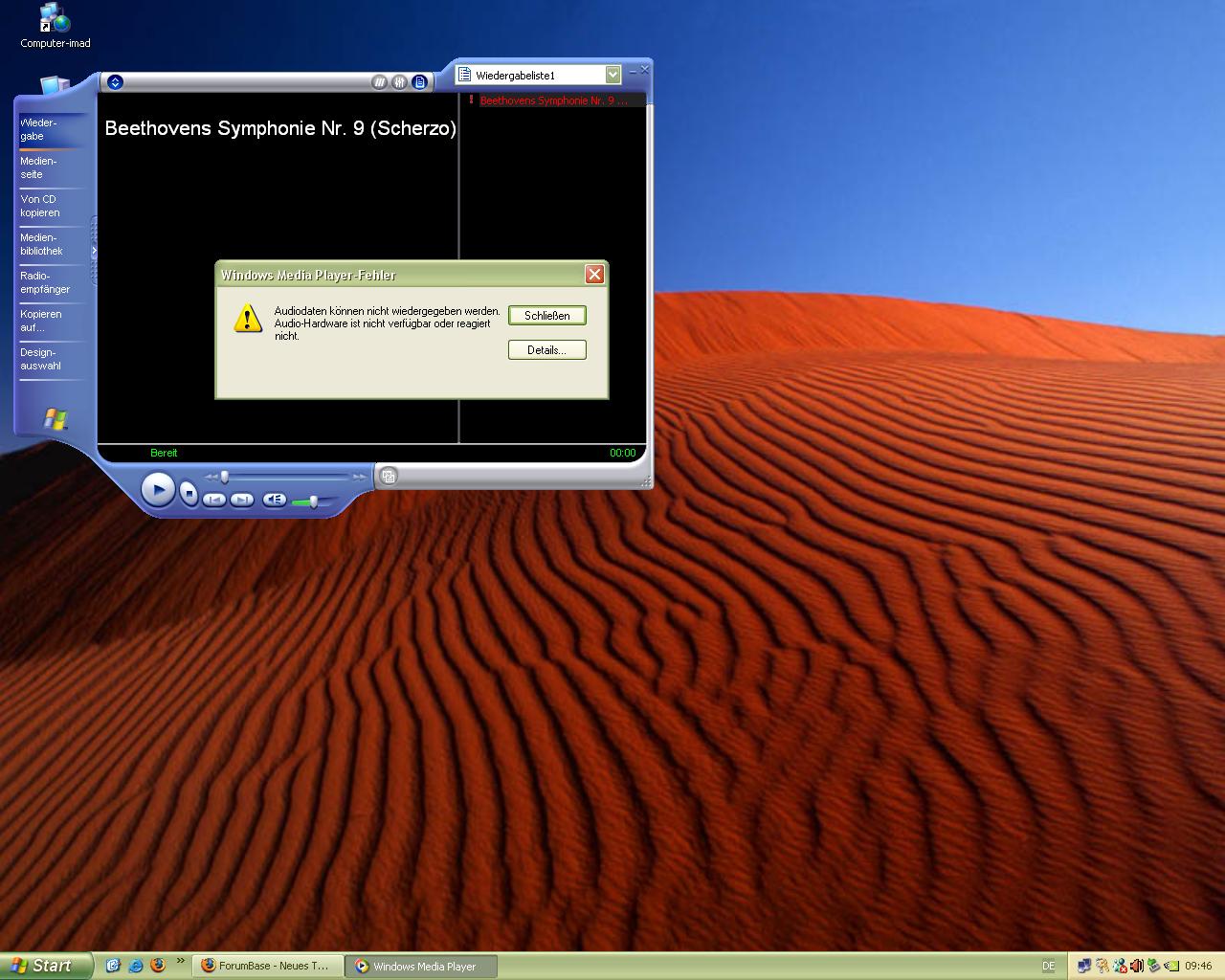The width and height of the screenshot is (1225, 980).
Task: Click the Windows logo in the player sidebar
Action: (55, 419)
